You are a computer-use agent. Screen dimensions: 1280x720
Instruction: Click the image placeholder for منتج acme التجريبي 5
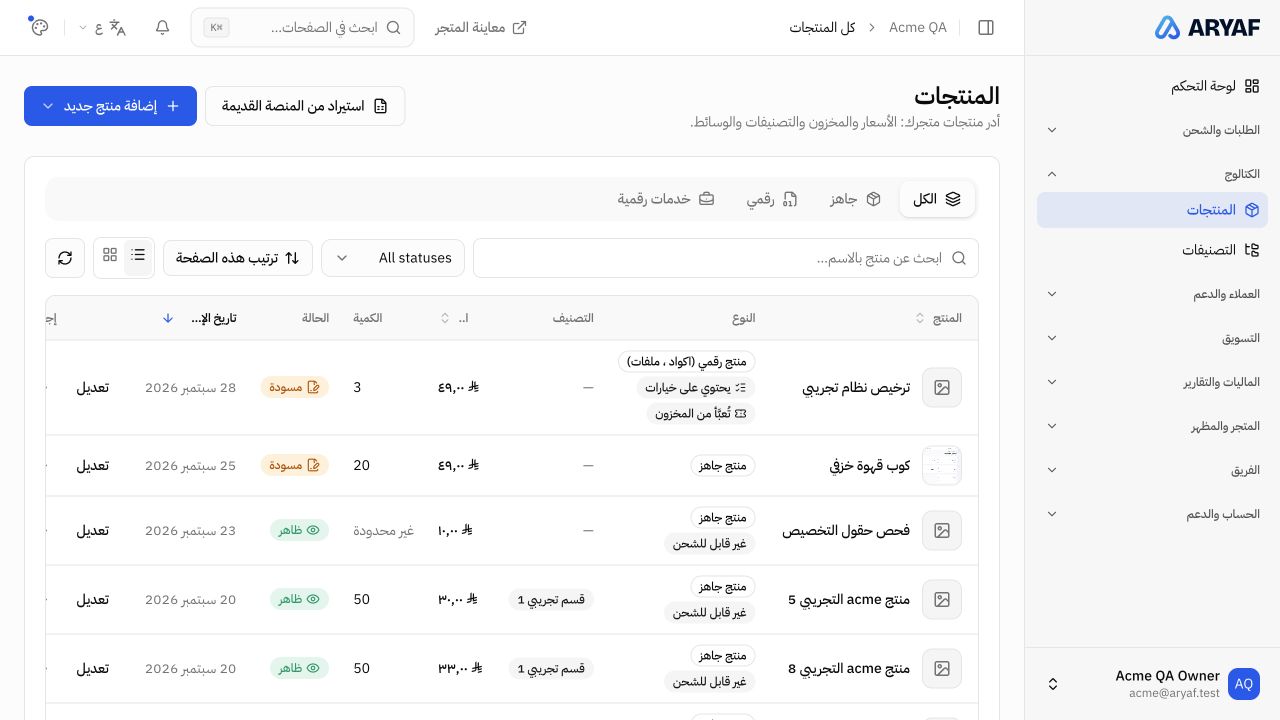pos(942,599)
